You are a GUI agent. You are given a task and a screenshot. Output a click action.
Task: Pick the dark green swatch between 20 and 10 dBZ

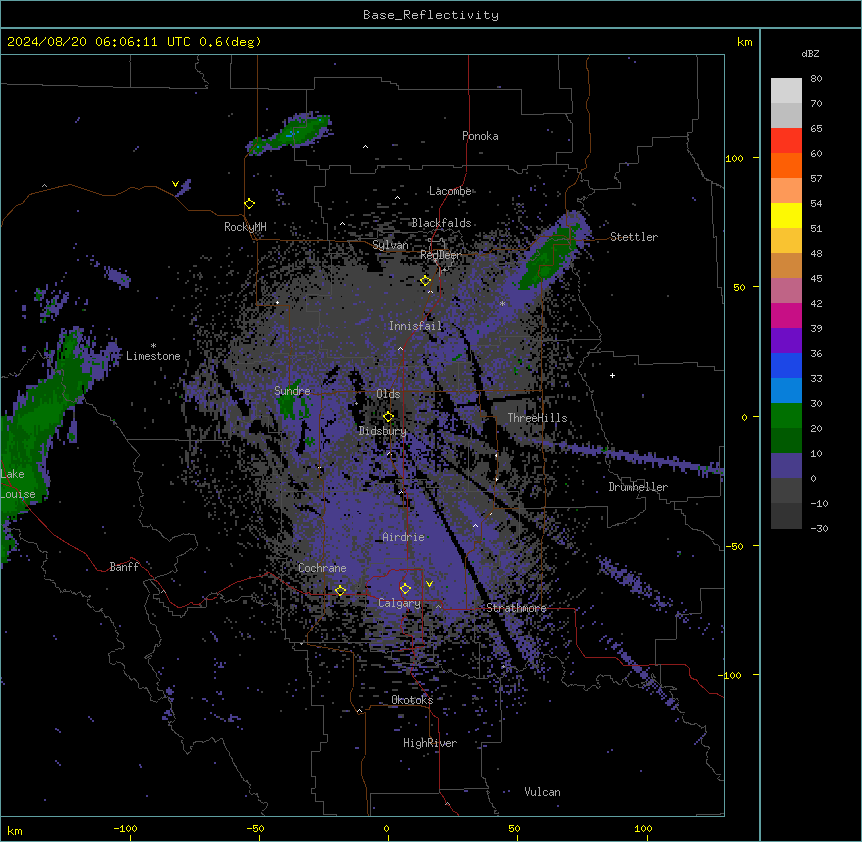pyautogui.click(x=786, y=441)
